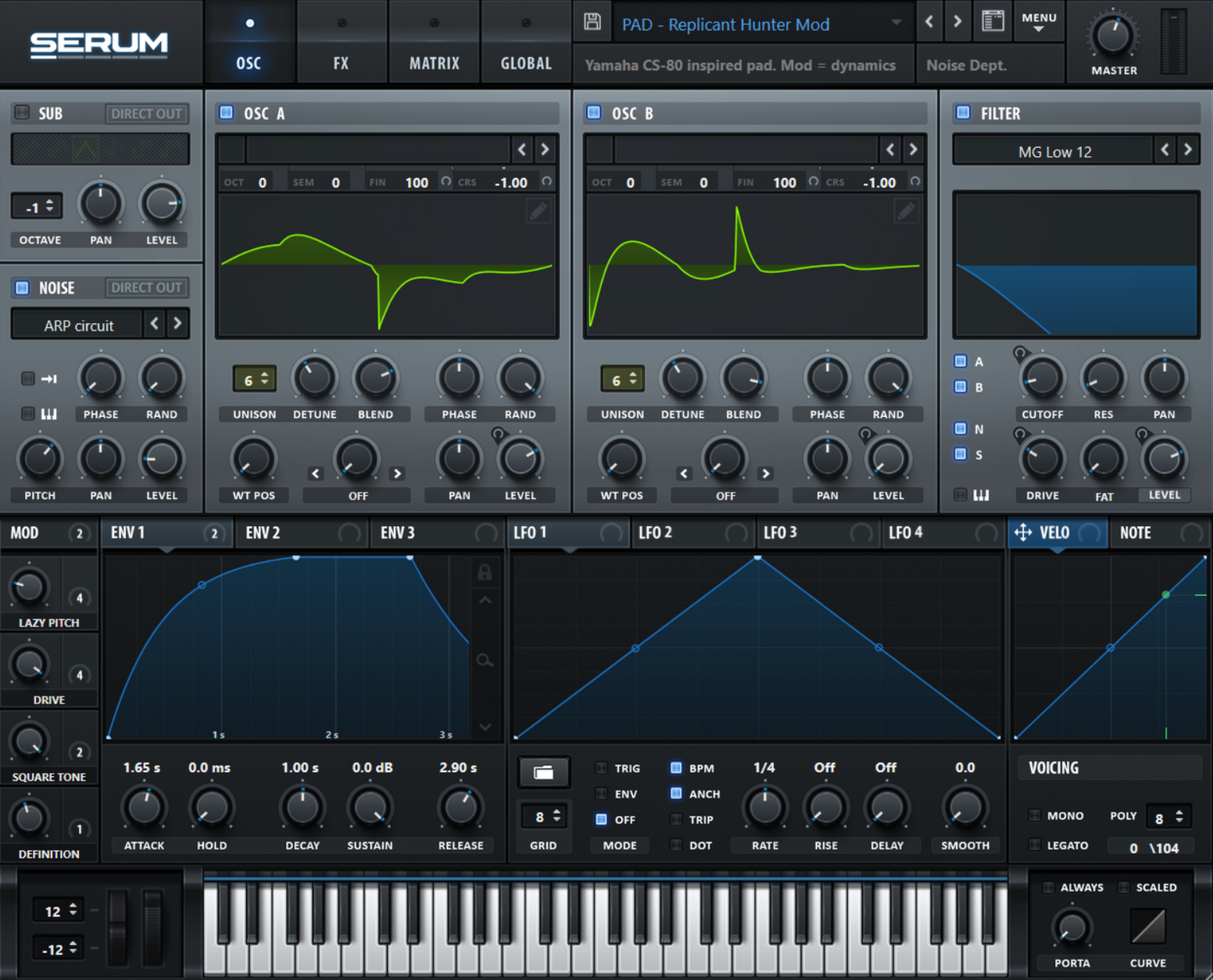Screen dimensions: 1213x980
Task: Save preset with the floppy disk icon
Action: (x=592, y=22)
